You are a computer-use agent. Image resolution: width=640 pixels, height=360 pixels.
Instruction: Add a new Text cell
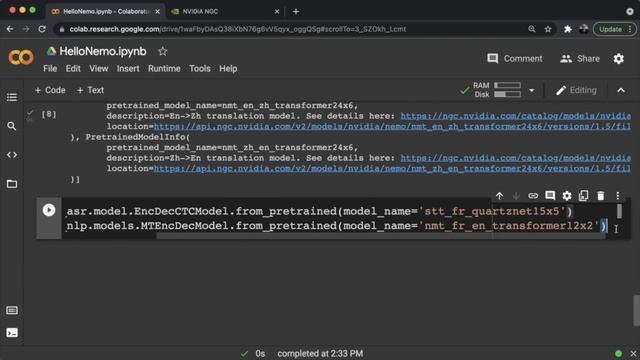pos(90,90)
